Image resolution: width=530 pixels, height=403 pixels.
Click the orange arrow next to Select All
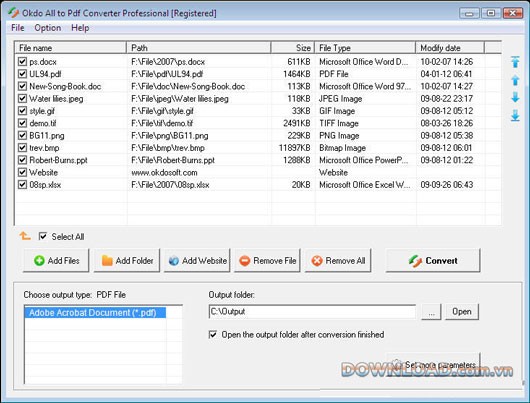[x=25, y=236]
